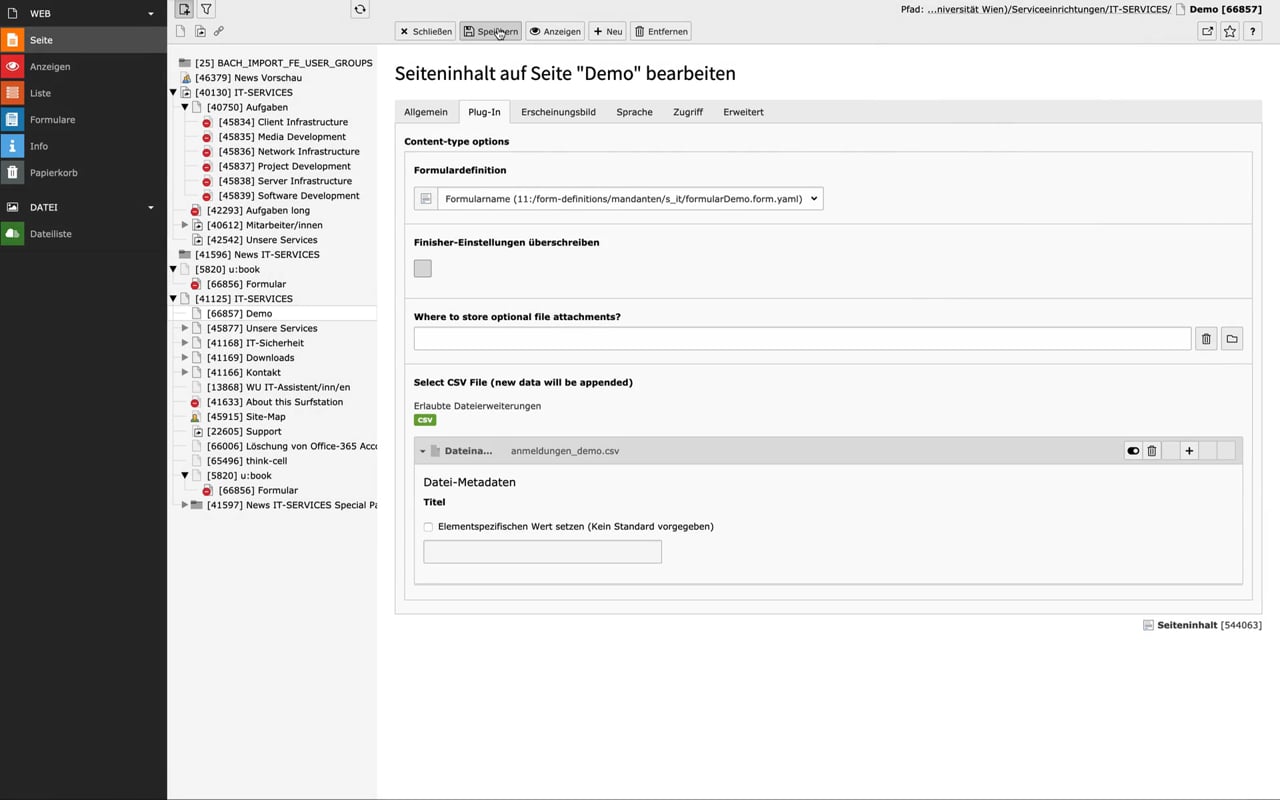
Task: Open the Liste module in sidebar
Action: tap(40, 93)
